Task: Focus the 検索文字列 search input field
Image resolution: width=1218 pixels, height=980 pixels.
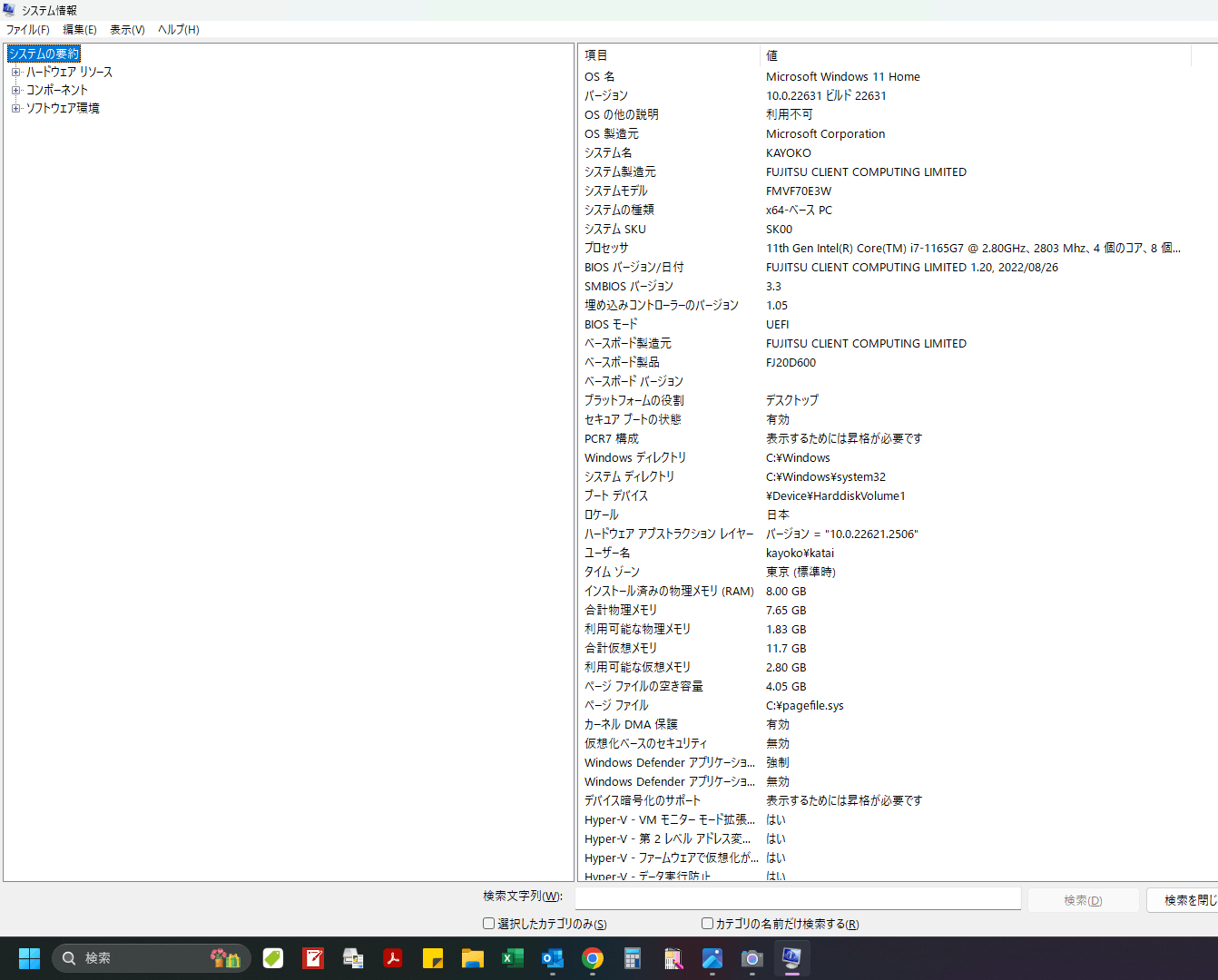Action: (798, 898)
